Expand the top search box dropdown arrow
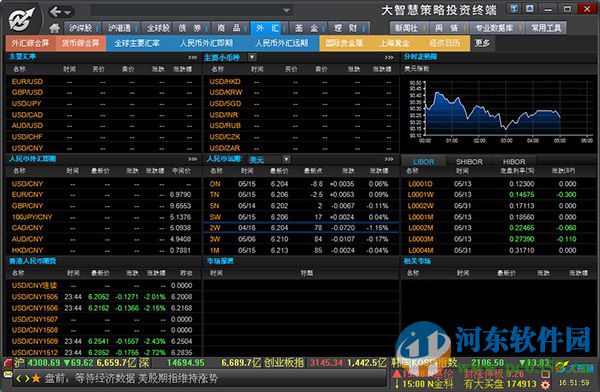The image size is (600, 392). click(286, 11)
